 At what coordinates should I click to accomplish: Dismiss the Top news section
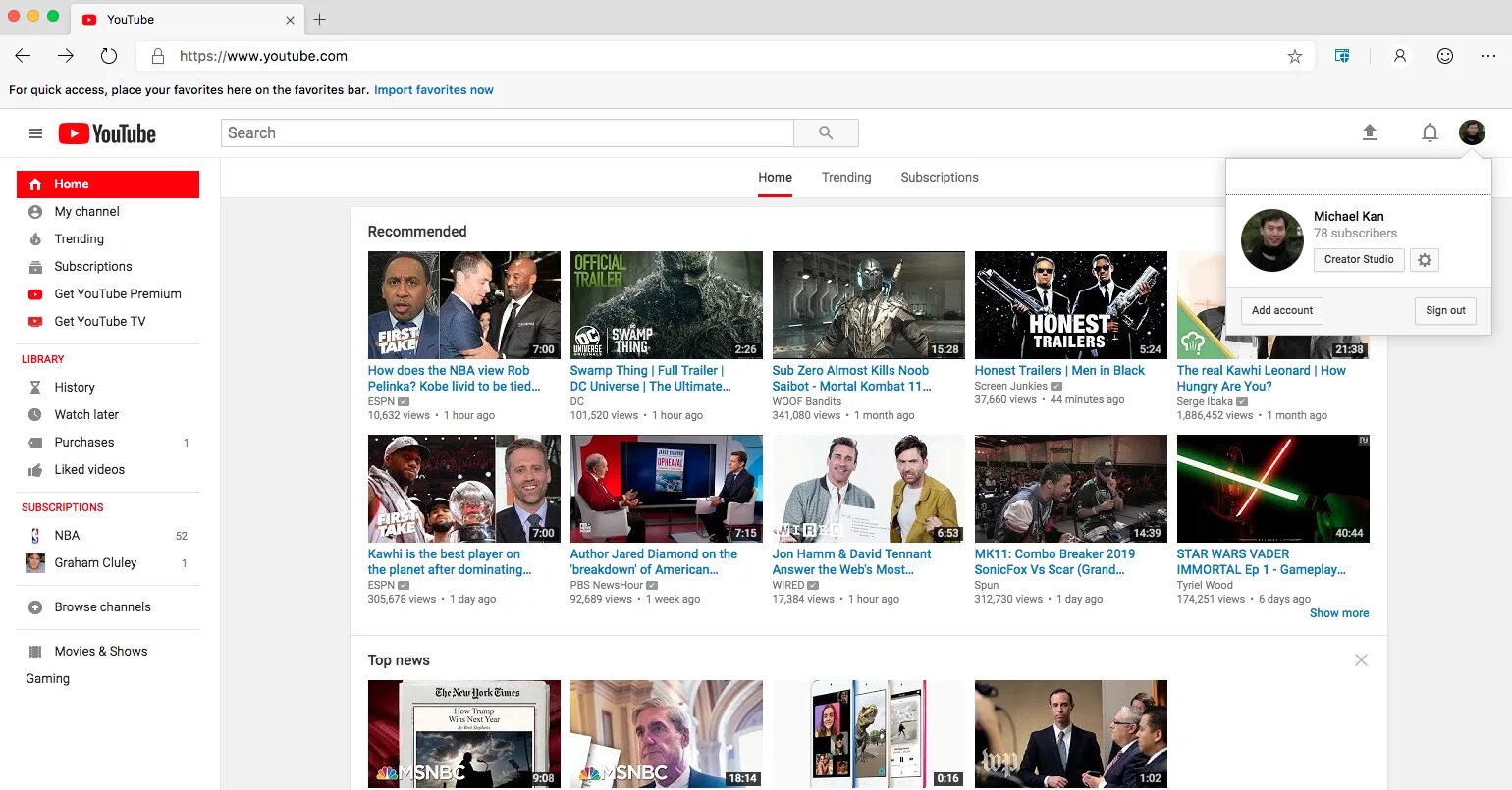pos(1361,660)
